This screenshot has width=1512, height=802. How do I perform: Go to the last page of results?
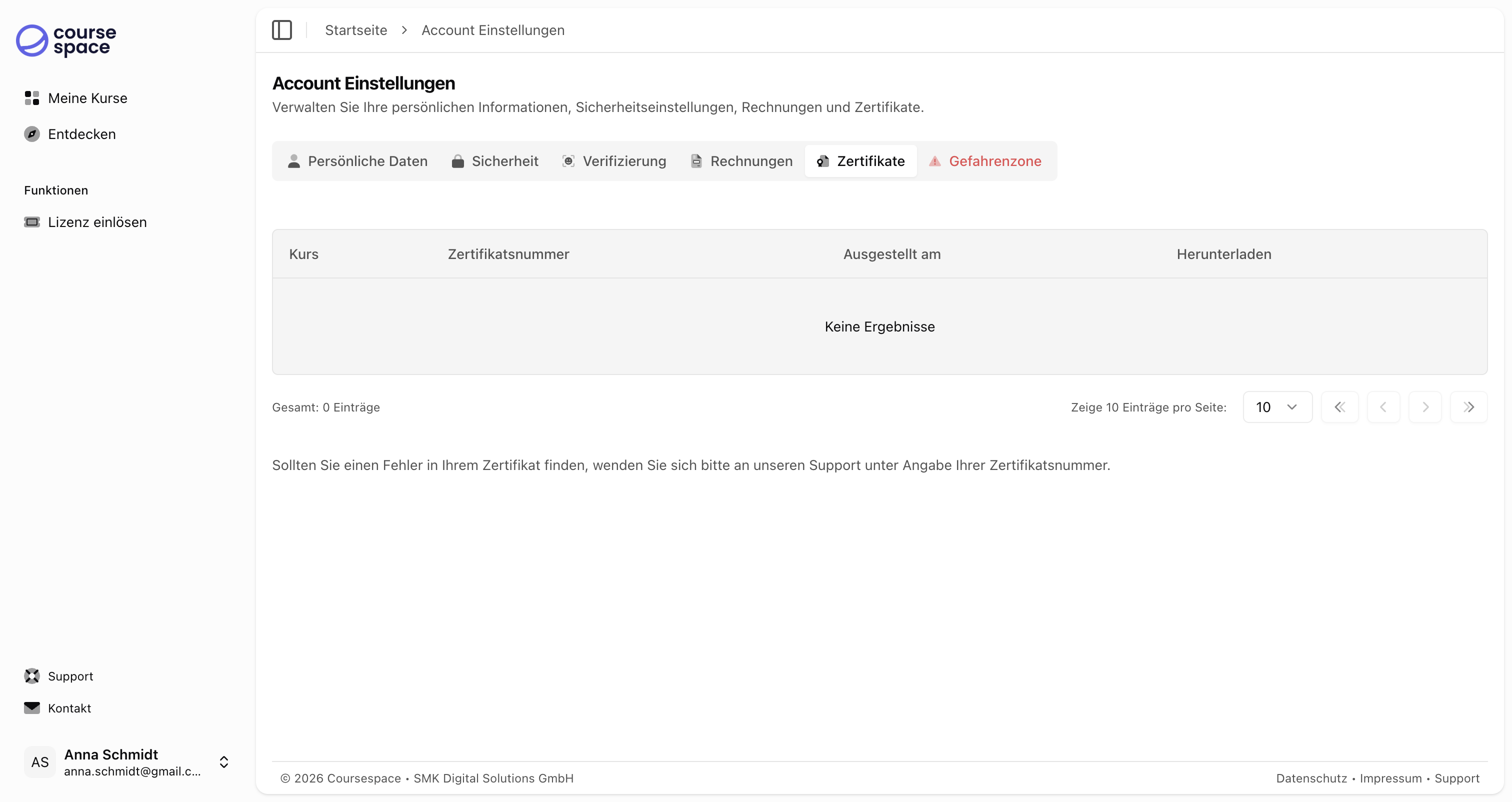click(1468, 407)
